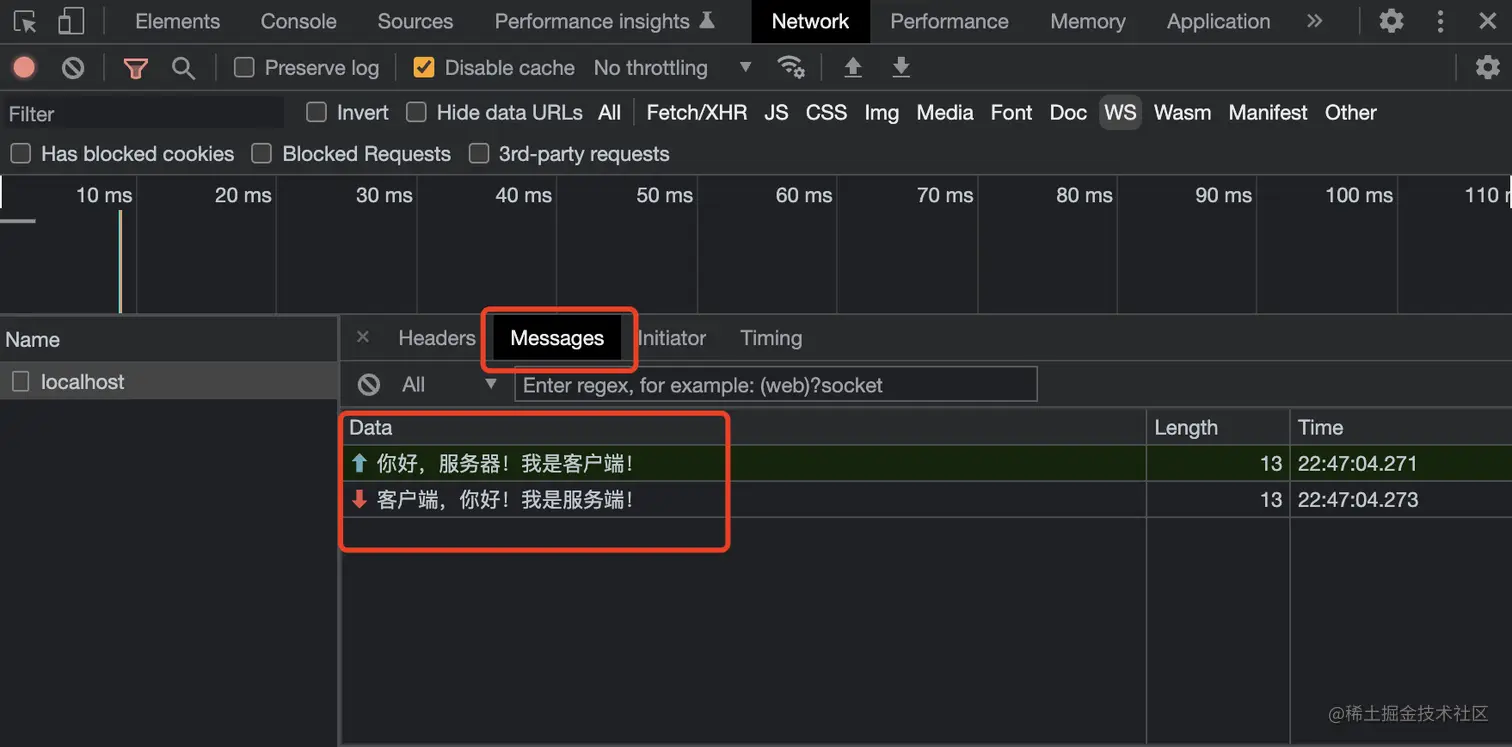Open the Initiator tab
The width and height of the screenshot is (1512, 747).
(671, 338)
